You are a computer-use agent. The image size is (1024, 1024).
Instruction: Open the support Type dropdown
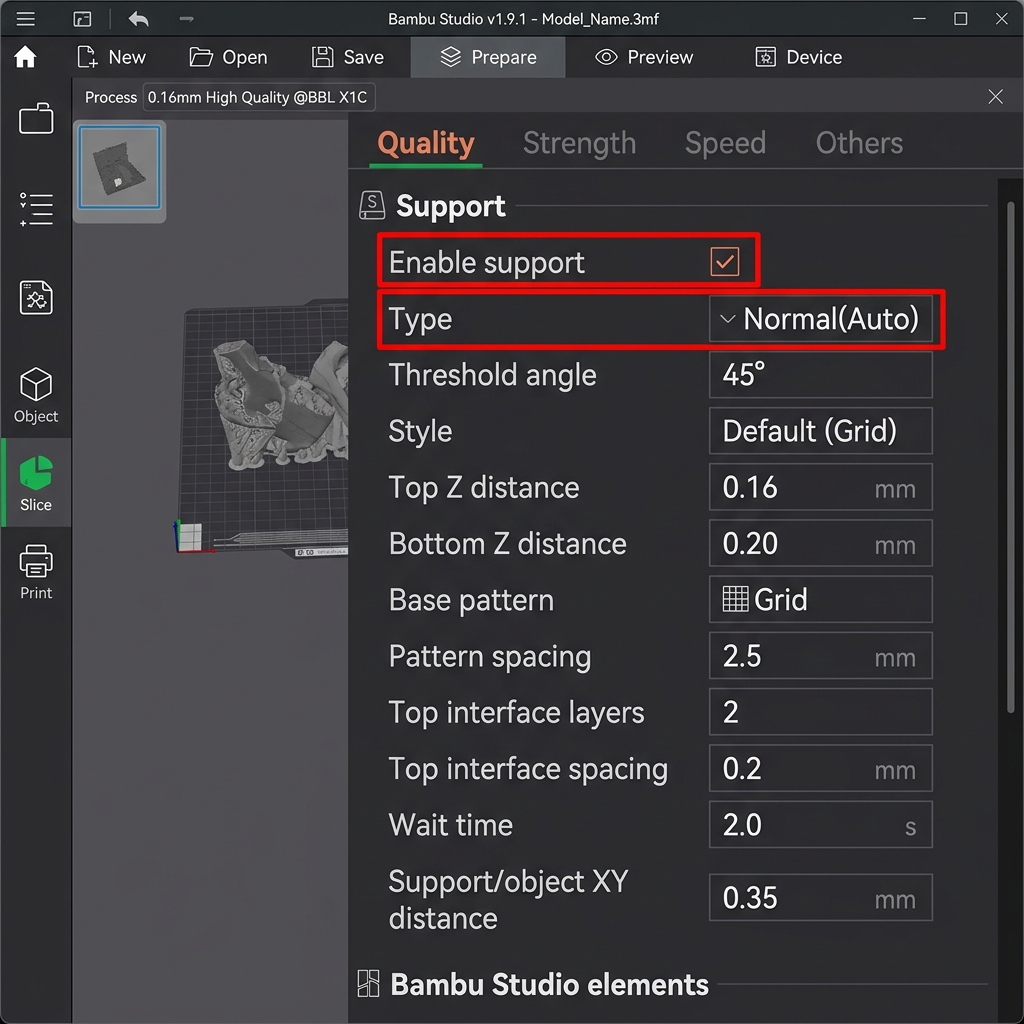point(820,319)
